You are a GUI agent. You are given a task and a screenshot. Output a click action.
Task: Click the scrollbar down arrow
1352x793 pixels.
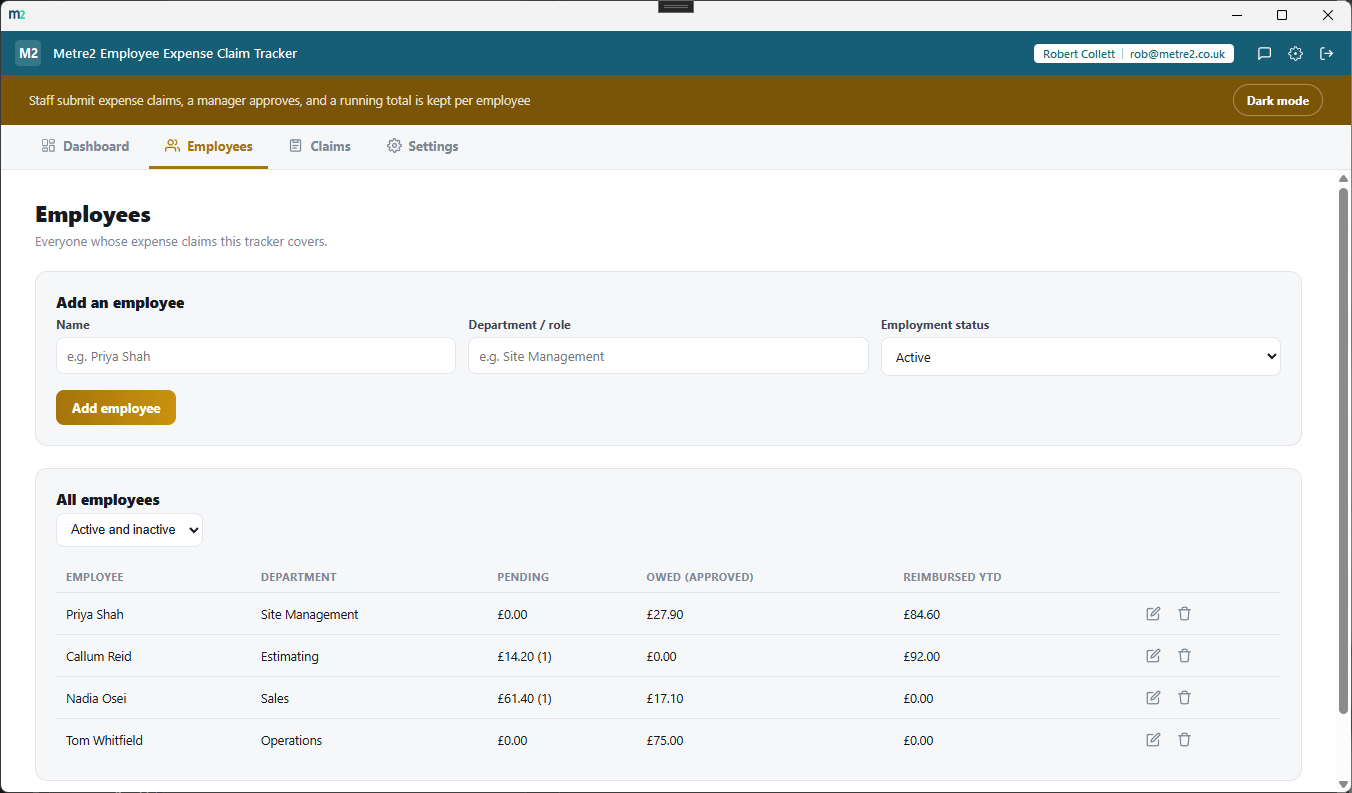pos(1343,784)
